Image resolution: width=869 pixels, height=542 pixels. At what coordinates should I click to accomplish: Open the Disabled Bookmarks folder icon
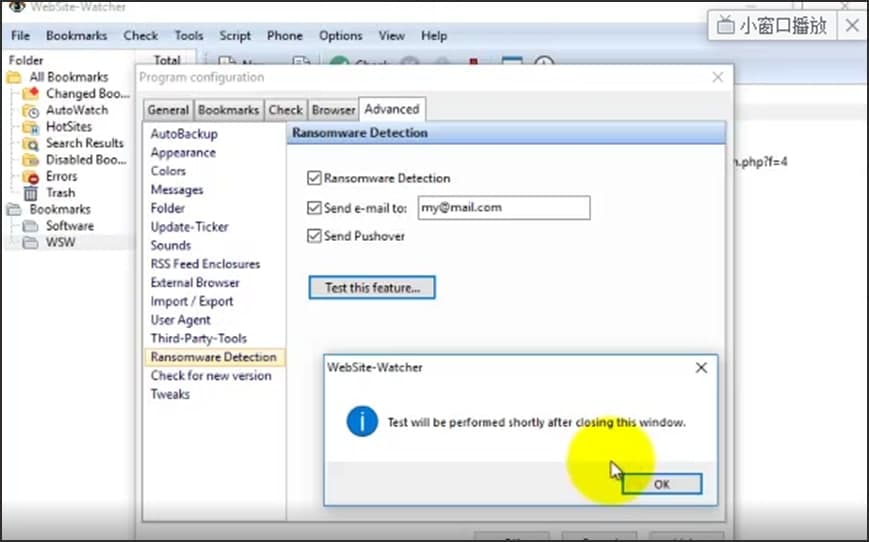tap(30, 160)
